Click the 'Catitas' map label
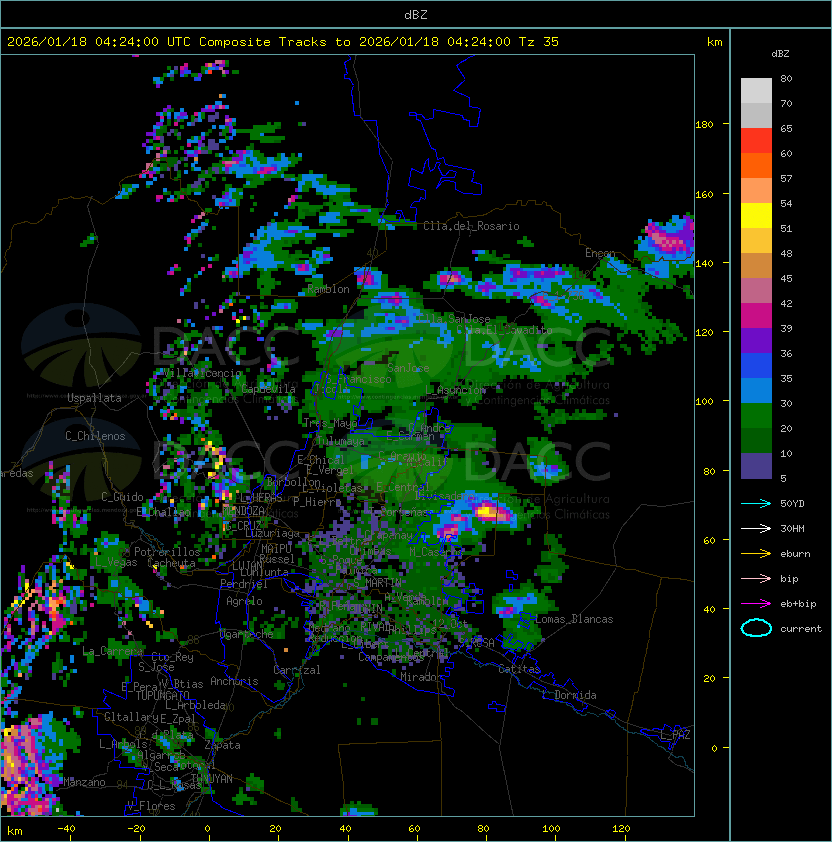 [519, 669]
